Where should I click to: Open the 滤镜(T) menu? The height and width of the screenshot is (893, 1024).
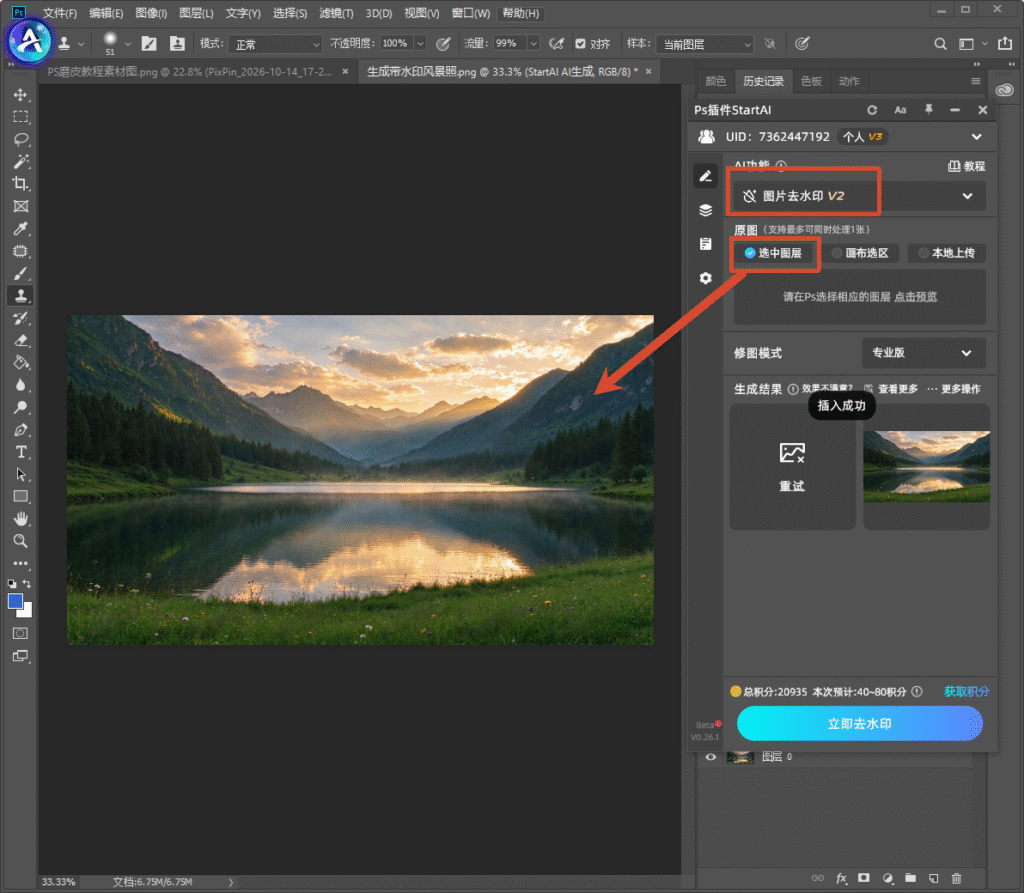(336, 13)
